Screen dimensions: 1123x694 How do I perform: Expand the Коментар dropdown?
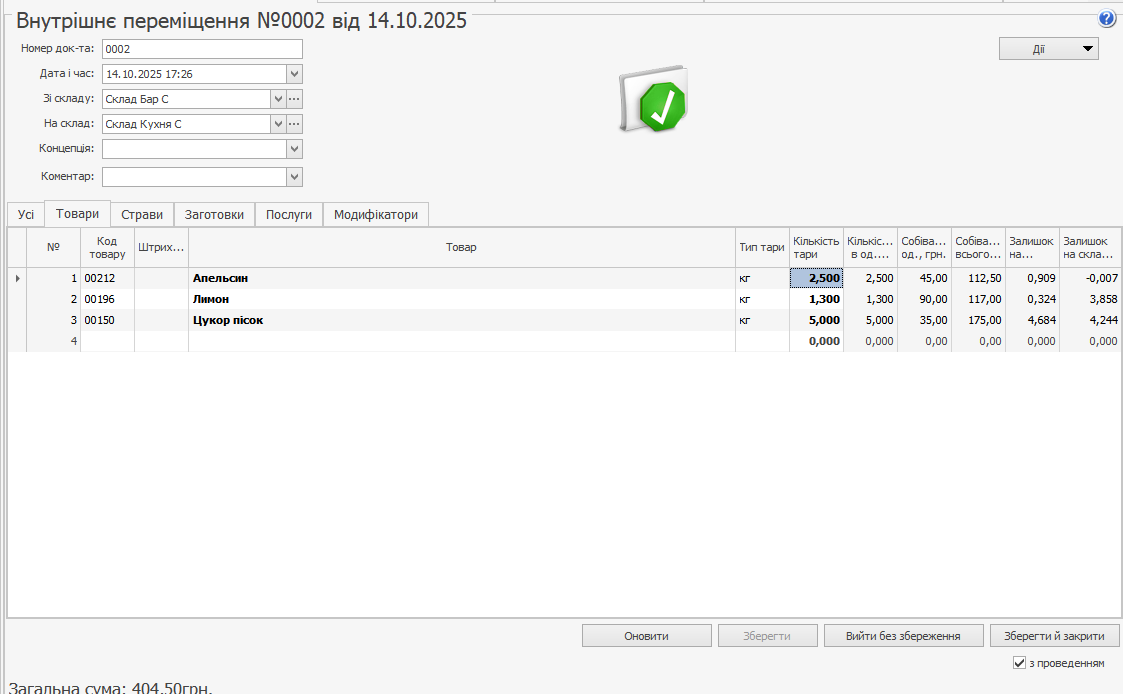294,177
